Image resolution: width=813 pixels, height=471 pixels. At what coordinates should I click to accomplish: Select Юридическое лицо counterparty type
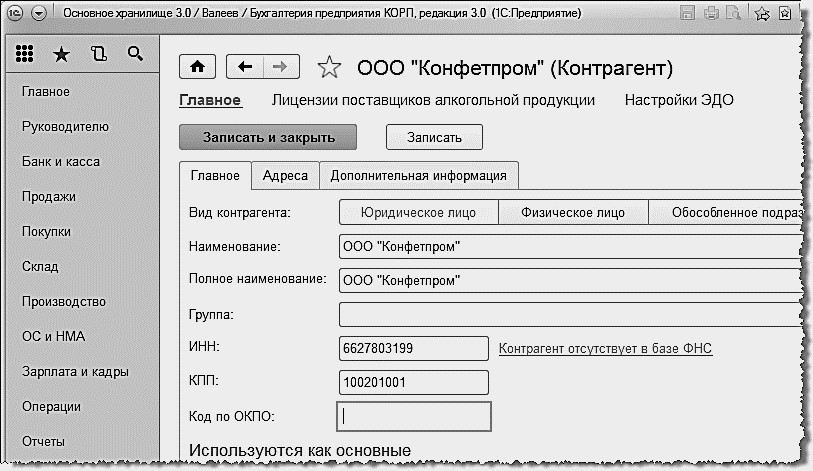[418, 212]
